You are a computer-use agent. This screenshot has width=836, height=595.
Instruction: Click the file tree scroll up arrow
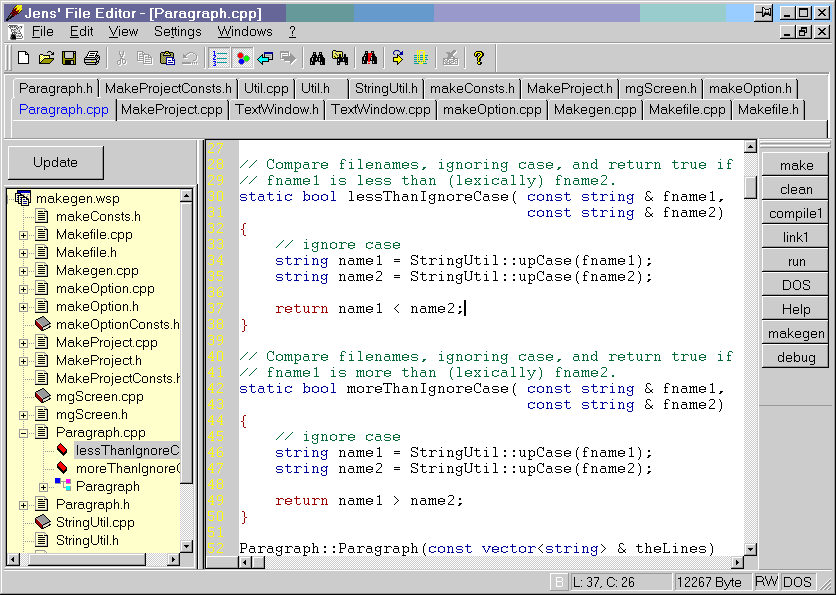(x=186, y=196)
